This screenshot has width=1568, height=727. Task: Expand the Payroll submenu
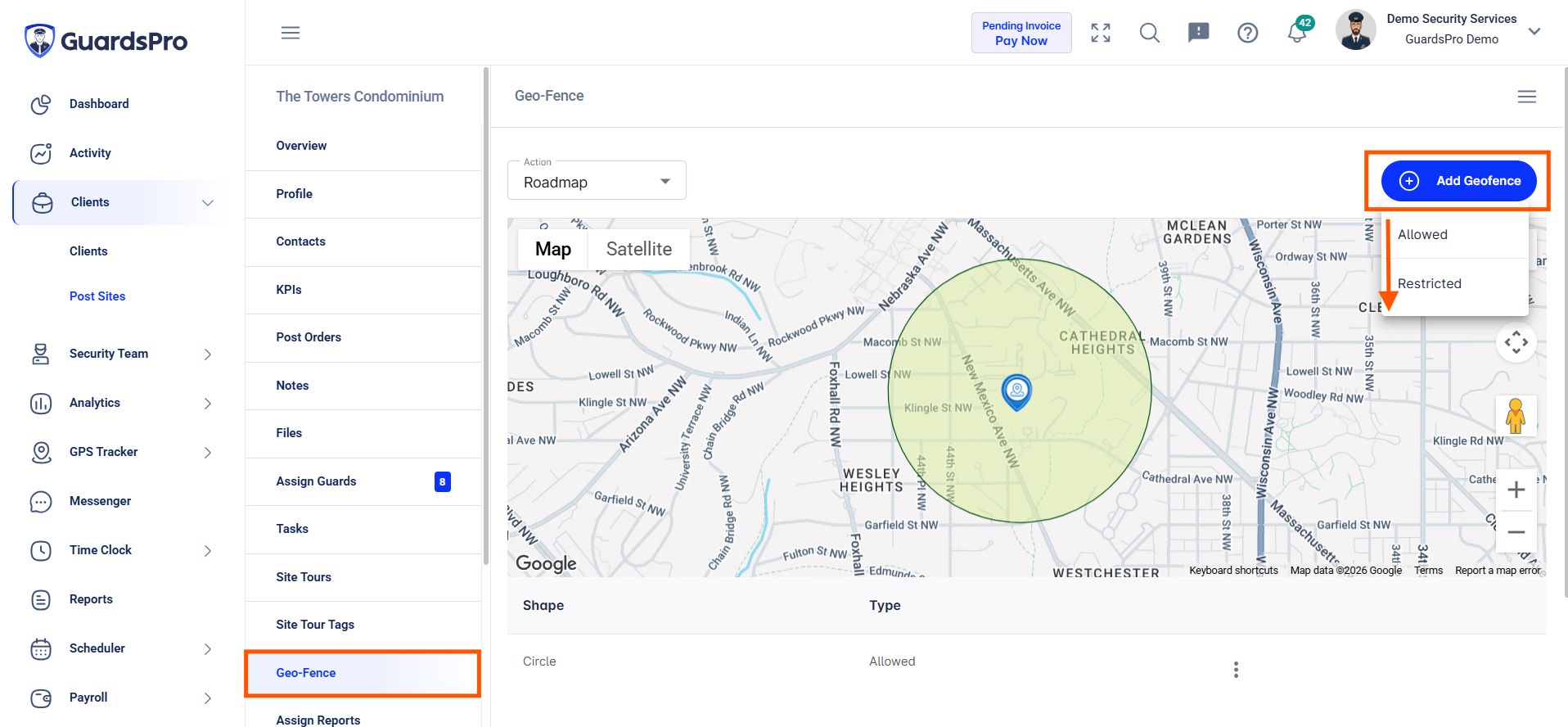(x=208, y=698)
